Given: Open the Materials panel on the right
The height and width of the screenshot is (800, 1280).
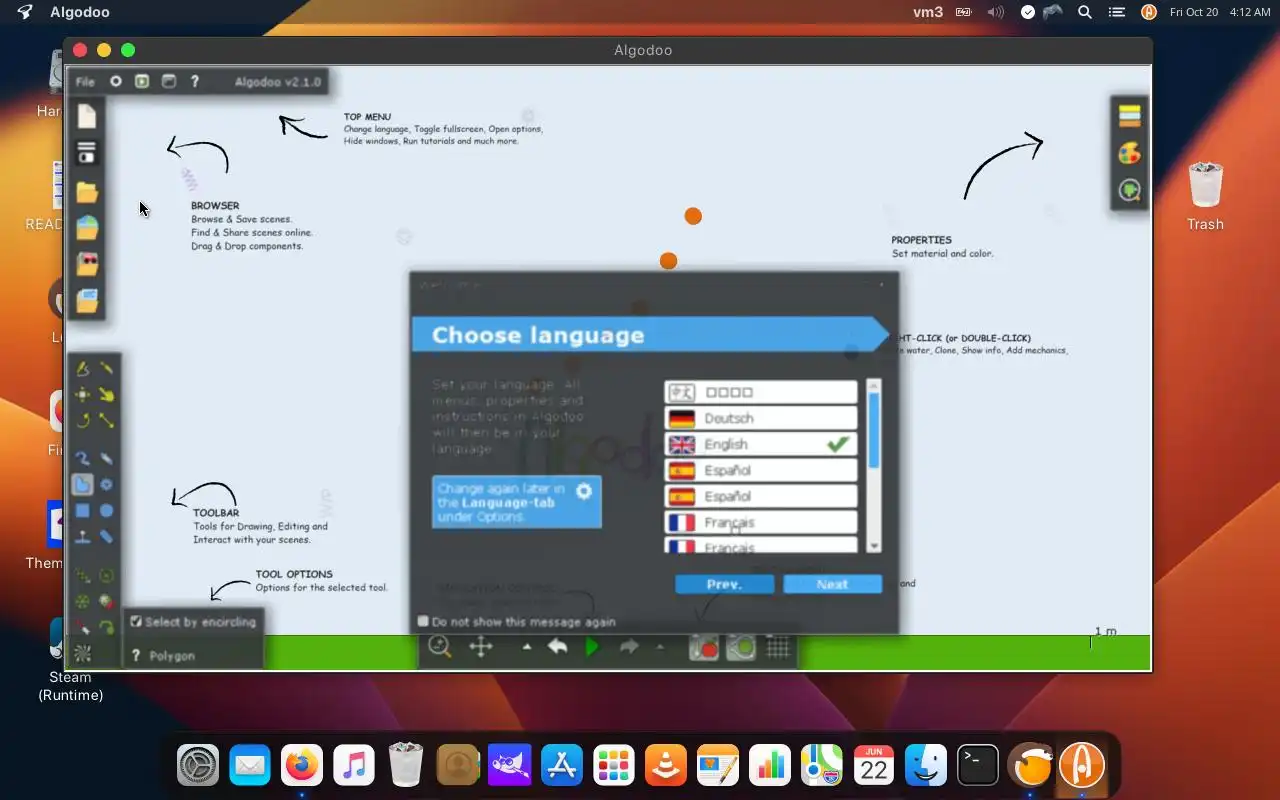Looking at the screenshot, I should pos(1129,116).
